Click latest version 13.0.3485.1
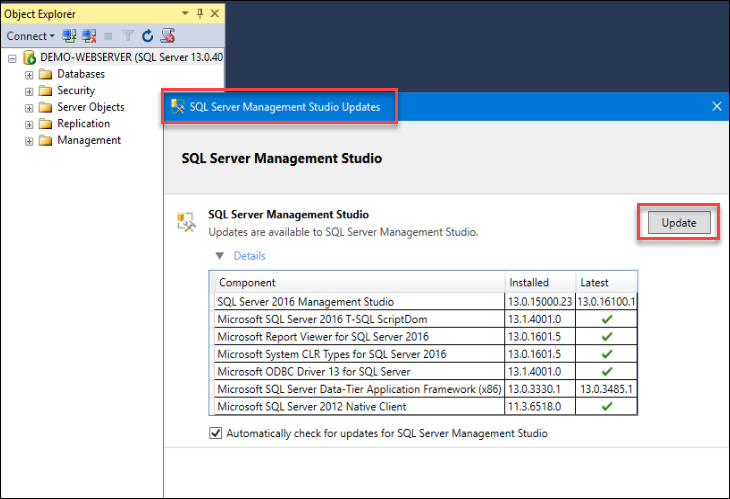 point(606,389)
